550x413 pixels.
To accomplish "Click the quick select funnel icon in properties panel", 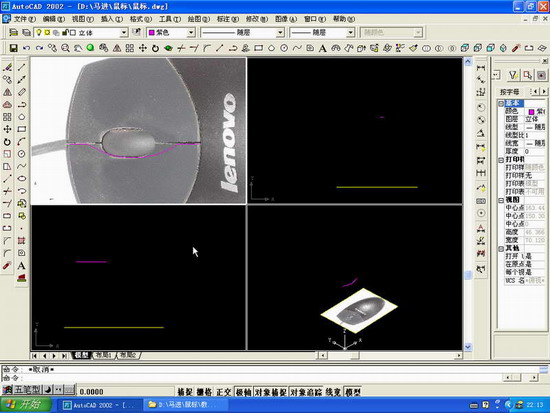I will tap(513, 75).
